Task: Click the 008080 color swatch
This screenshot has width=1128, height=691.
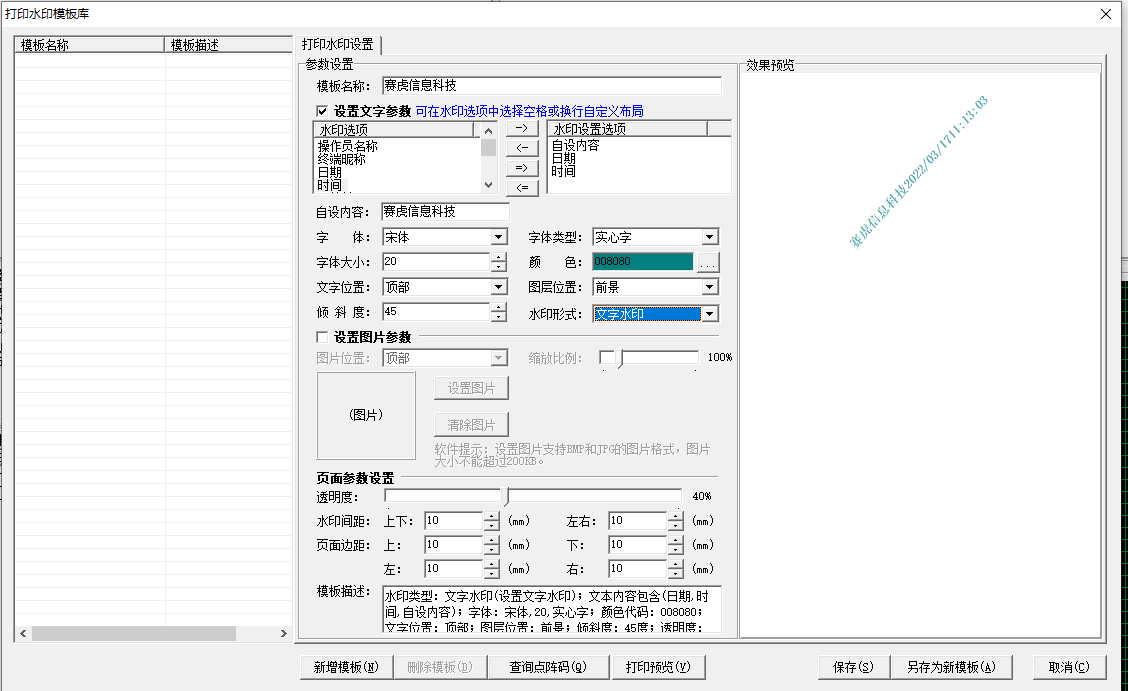Action: (642, 262)
